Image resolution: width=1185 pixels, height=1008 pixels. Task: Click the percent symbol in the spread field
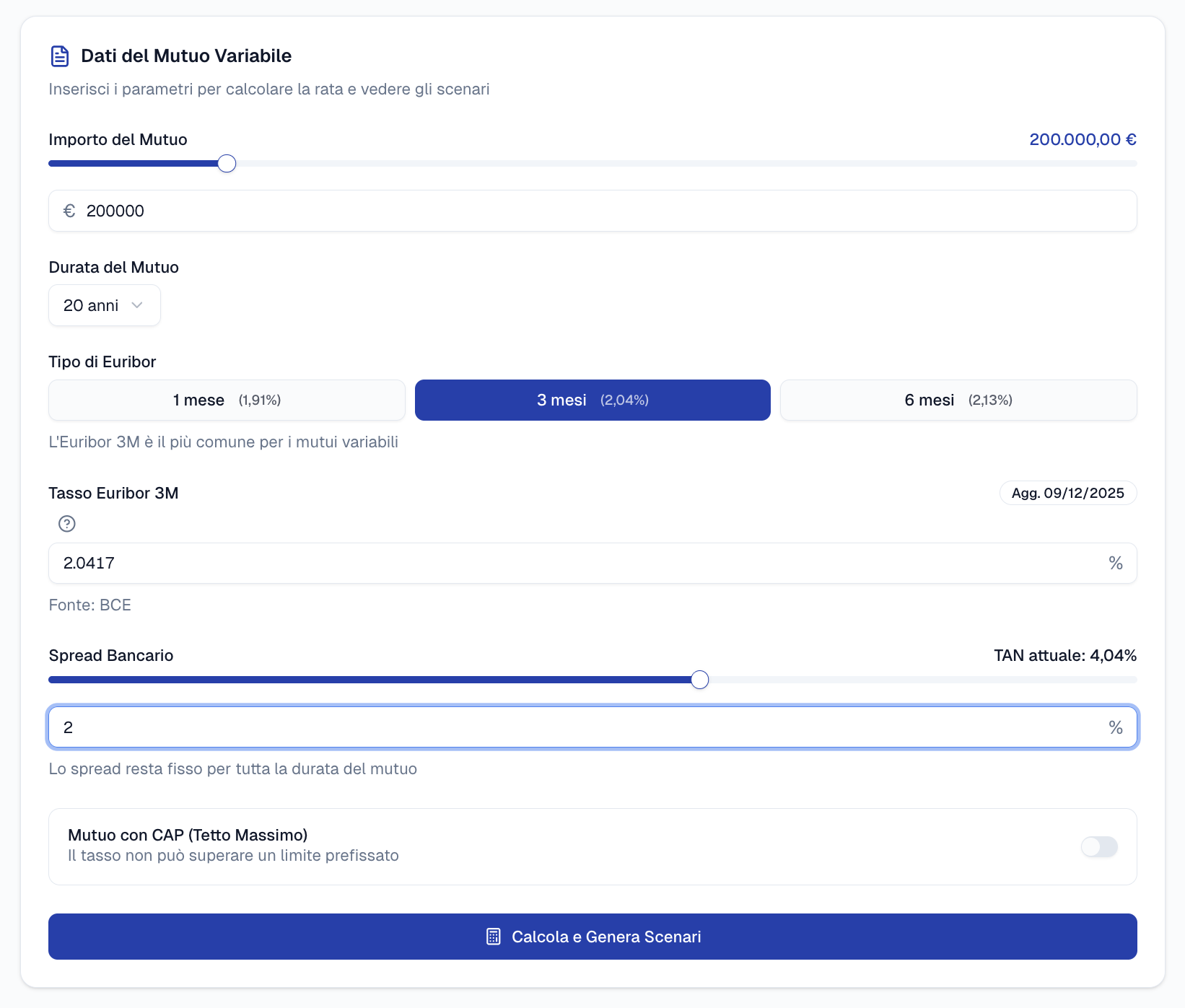(x=1115, y=727)
